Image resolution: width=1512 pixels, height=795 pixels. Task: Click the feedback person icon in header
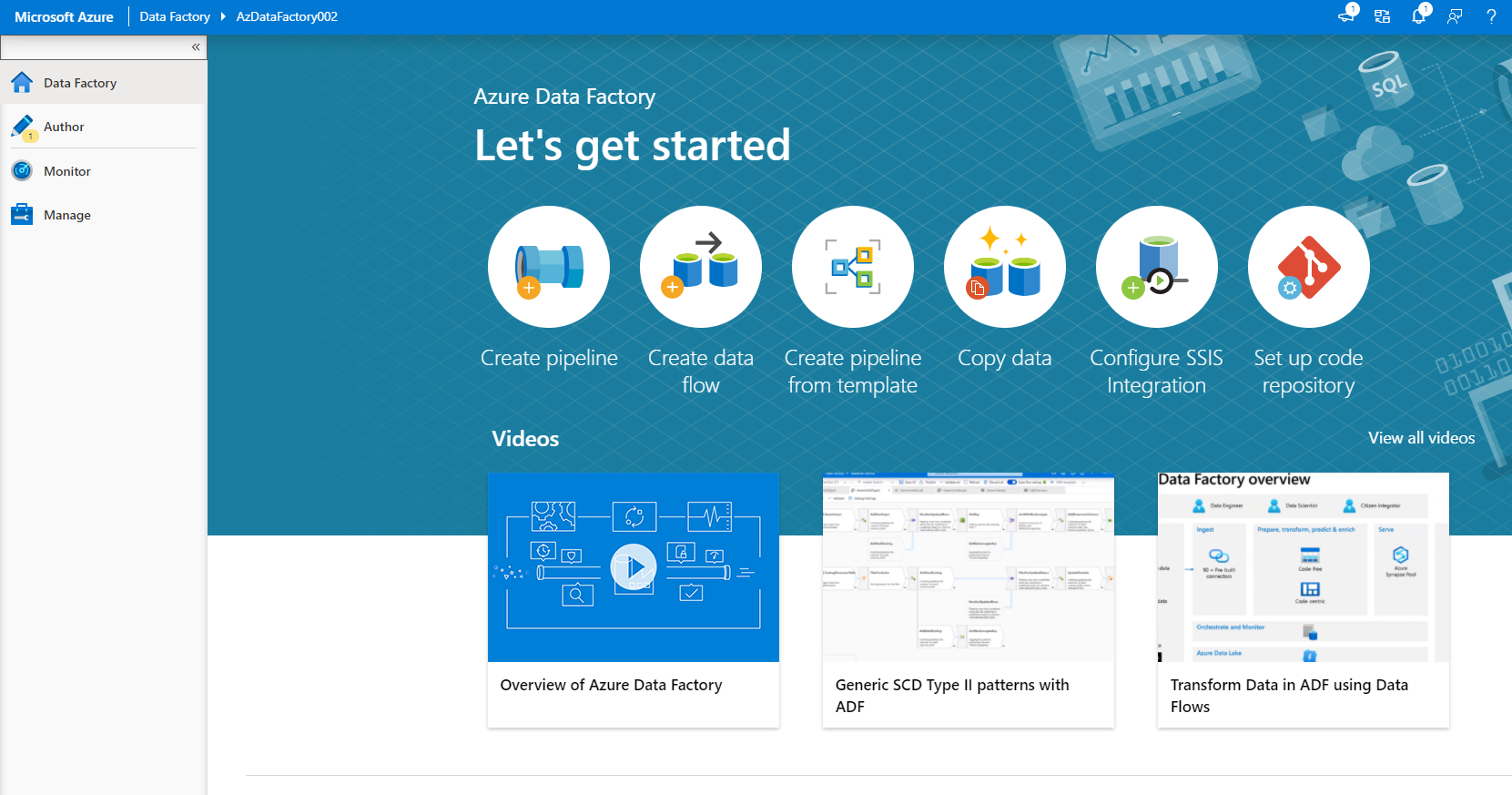point(1455,16)
